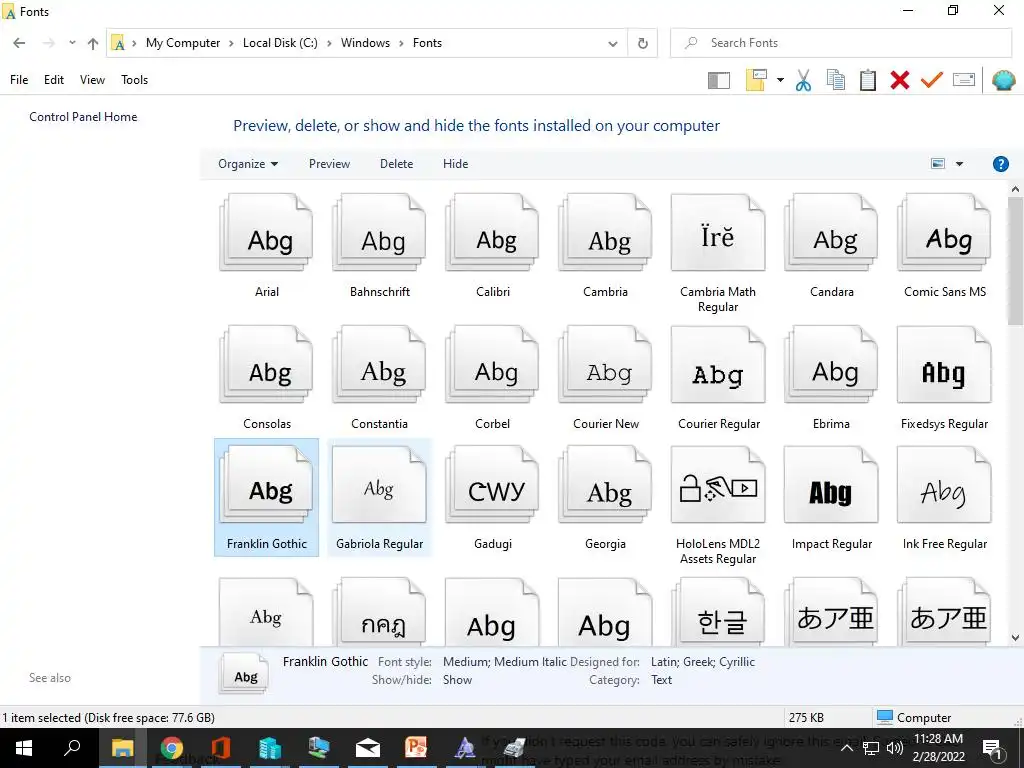Viewport: 1024px width, 768px height.
Task: Click My Computer in the address path
Action: tap(183, 43)
